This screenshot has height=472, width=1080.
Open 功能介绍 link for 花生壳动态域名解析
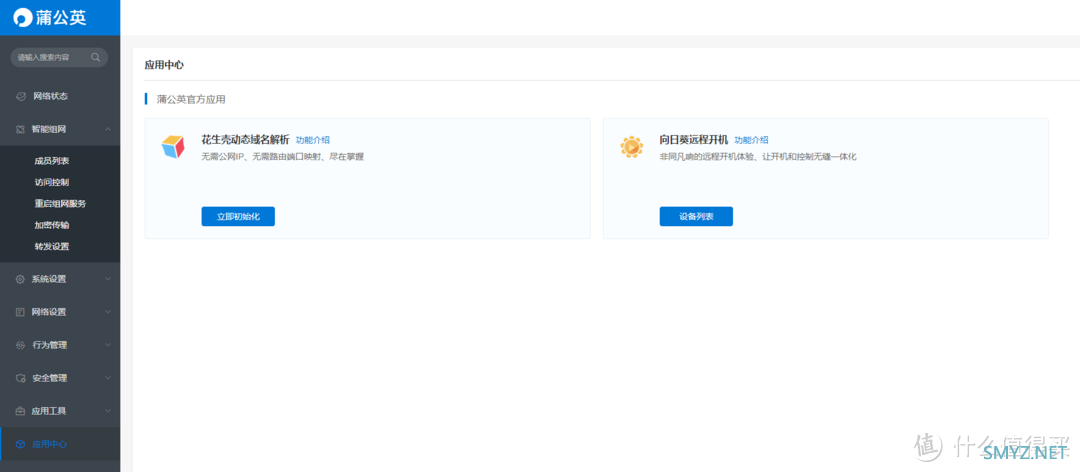click(313, 140)
